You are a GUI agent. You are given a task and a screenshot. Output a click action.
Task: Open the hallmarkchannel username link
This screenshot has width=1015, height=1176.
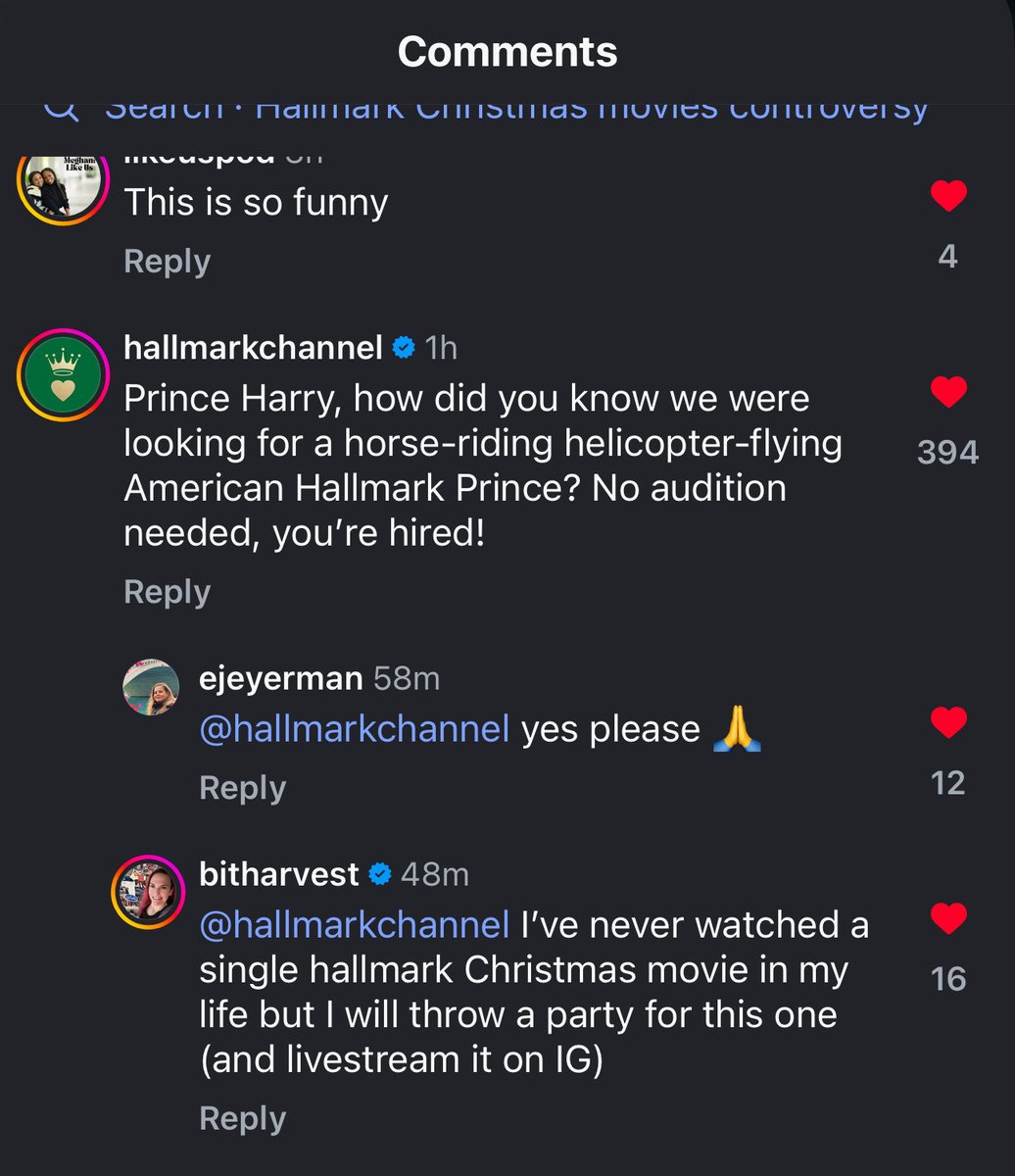click(253, 347)
